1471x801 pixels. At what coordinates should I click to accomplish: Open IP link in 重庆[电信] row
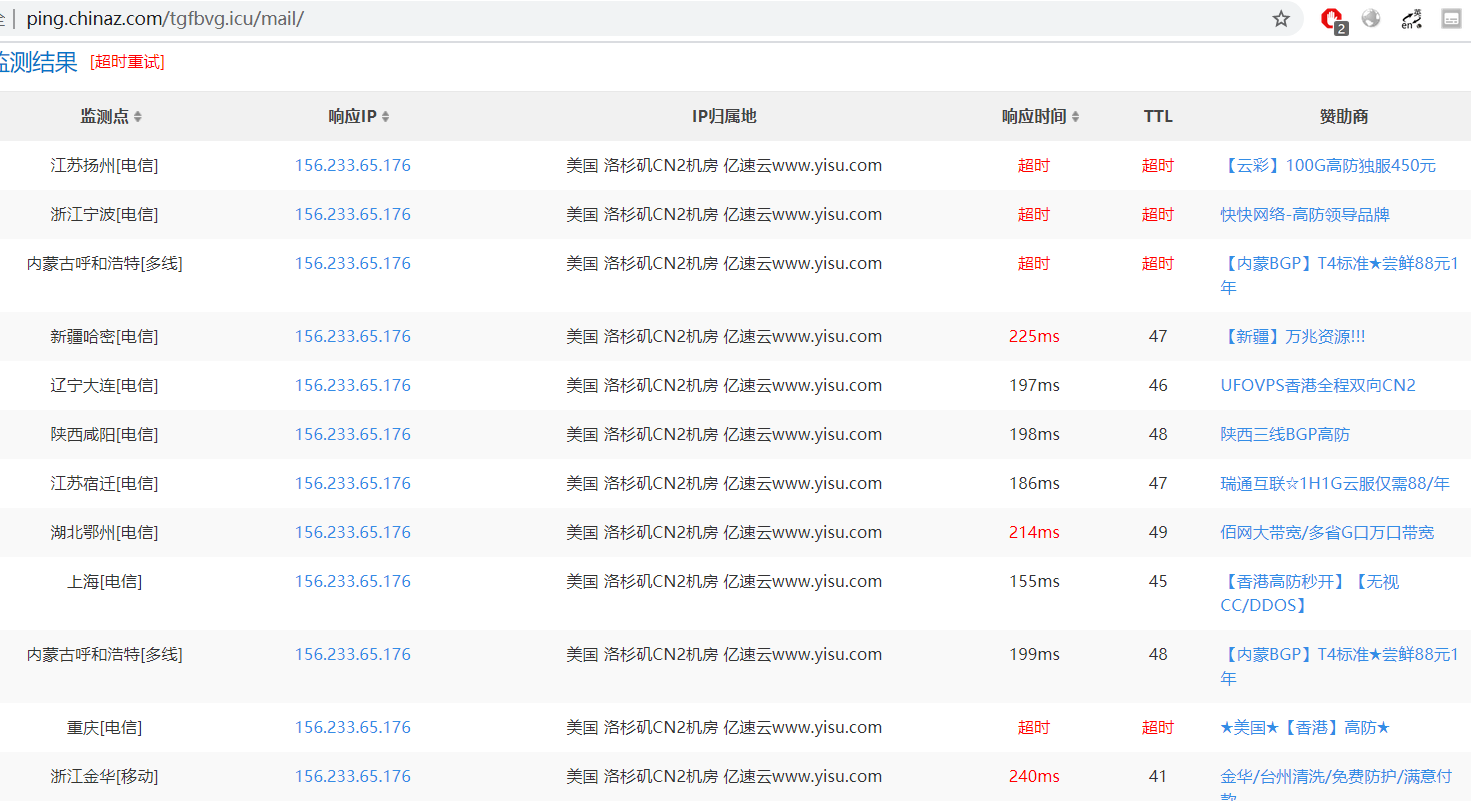pyautogui.click(x=352, y=728)
